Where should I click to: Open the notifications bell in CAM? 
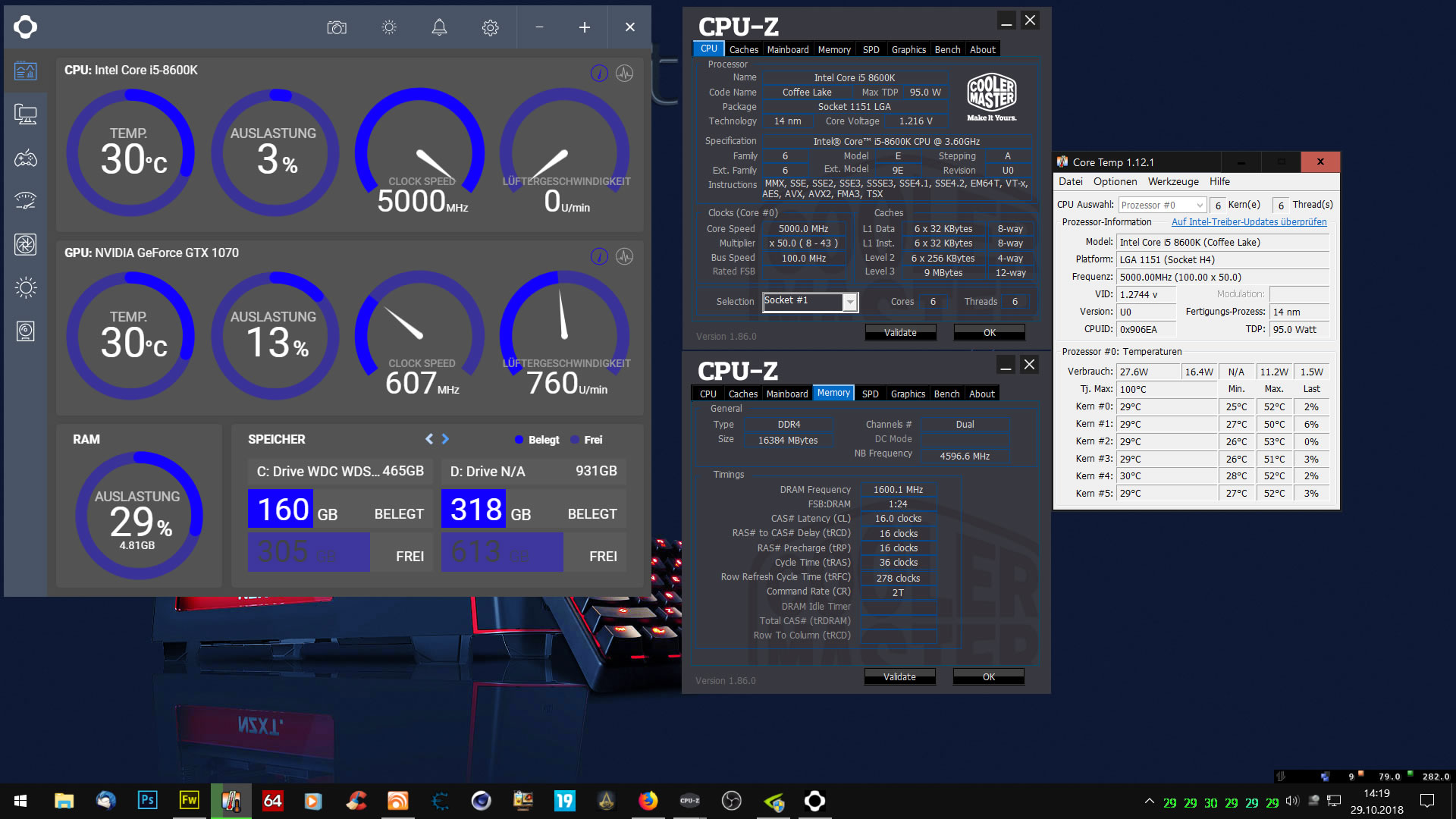coord(439,27)
